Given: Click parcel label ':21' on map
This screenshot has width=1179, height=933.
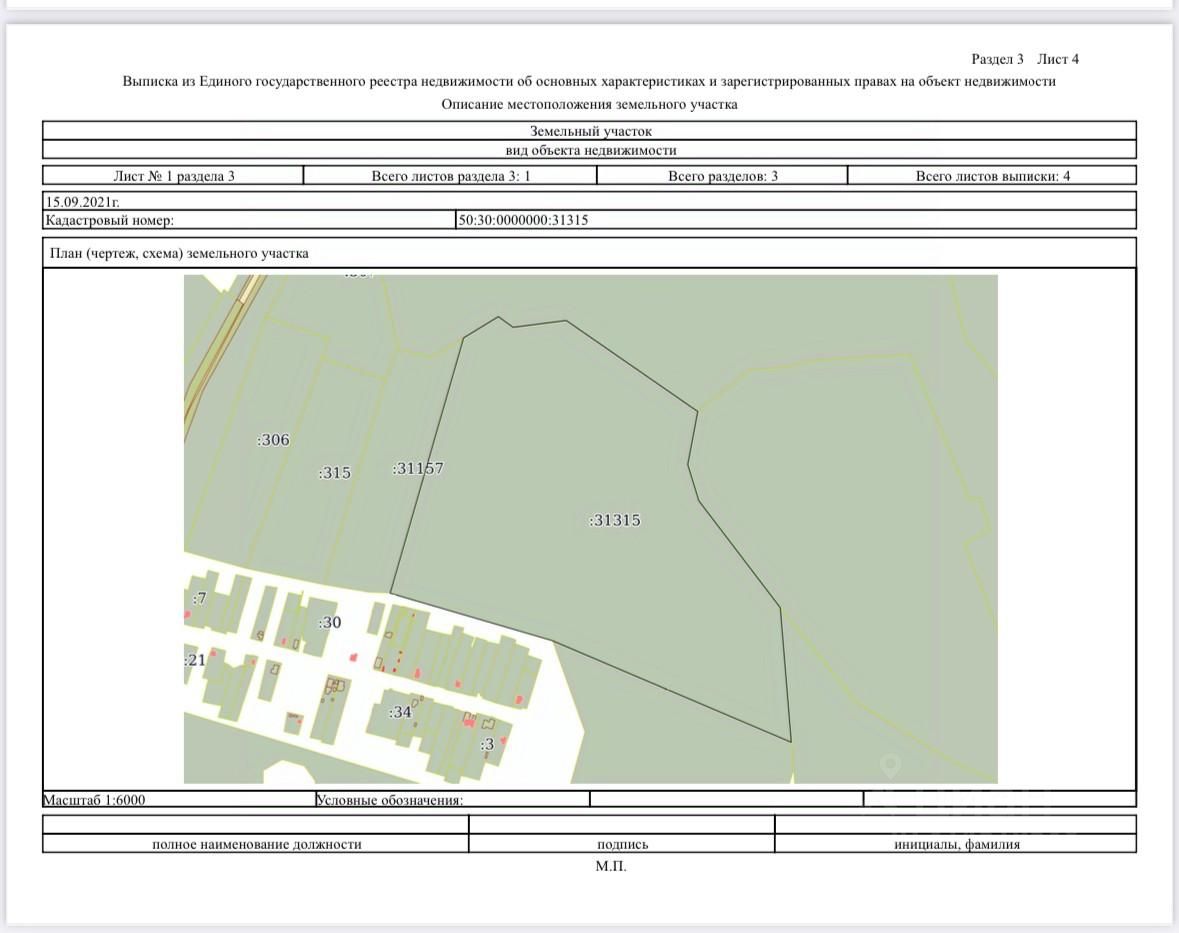Looking at the screenshot, I should 195,660.
